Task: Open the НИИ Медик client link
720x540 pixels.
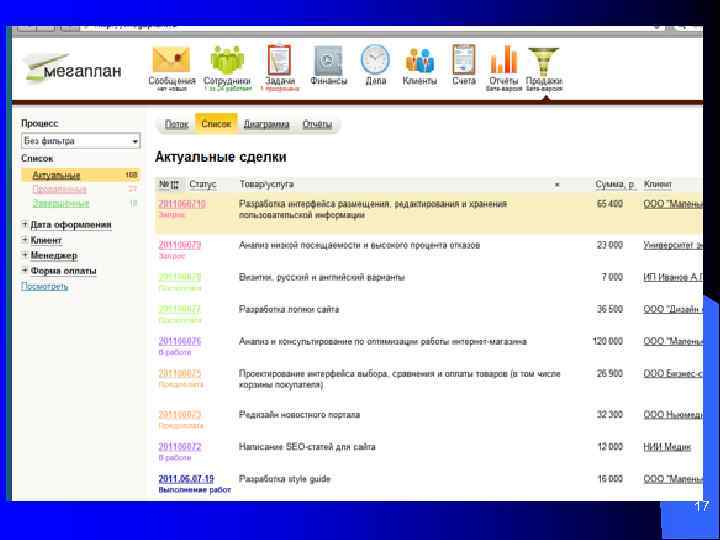Action: click(x=667, y=447)
